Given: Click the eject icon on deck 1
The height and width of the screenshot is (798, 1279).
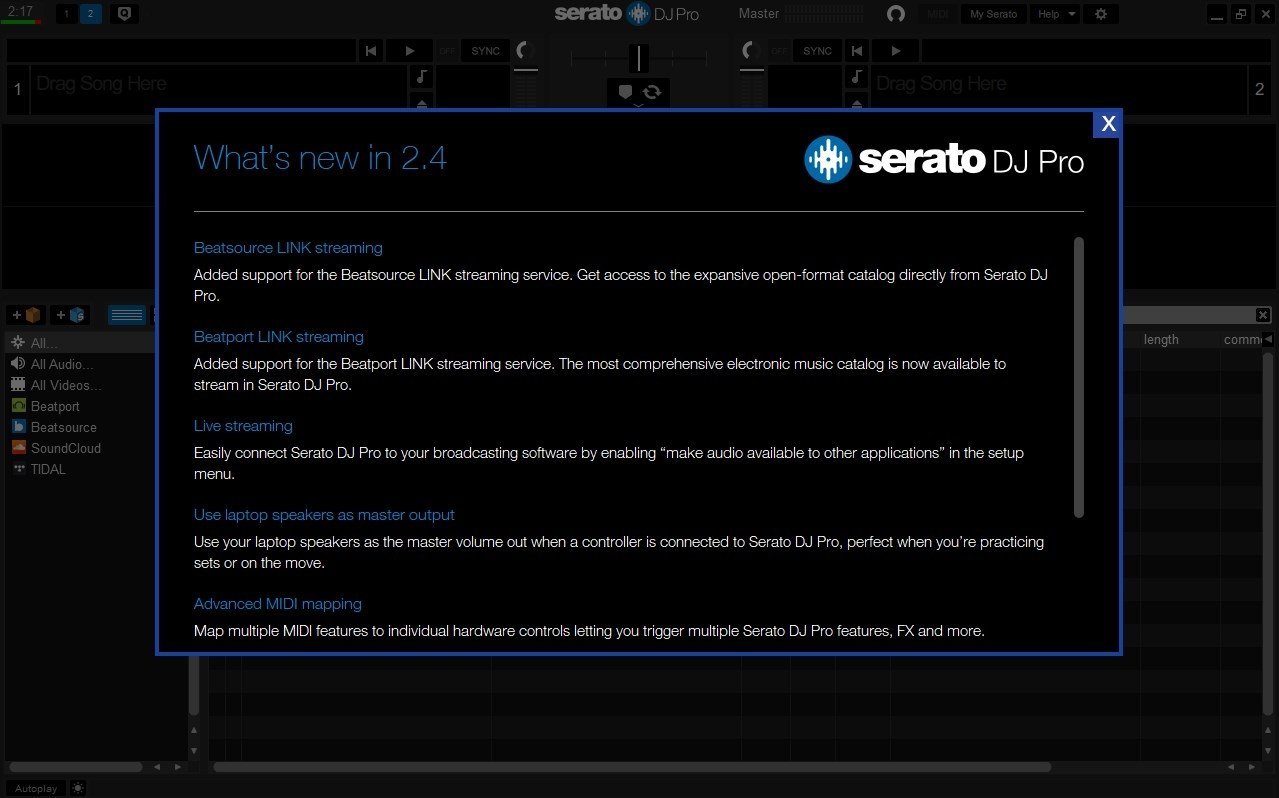Looking at the screenshot, I should coord(422,101).
